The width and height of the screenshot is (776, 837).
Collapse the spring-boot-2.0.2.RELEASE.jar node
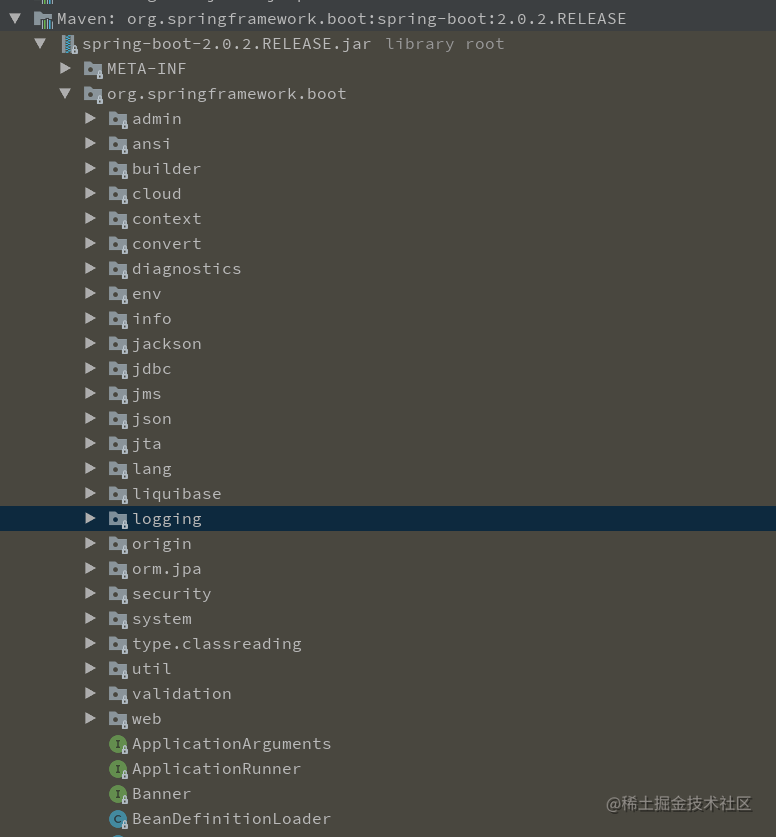pyautogui.click(x=41, y=44)
